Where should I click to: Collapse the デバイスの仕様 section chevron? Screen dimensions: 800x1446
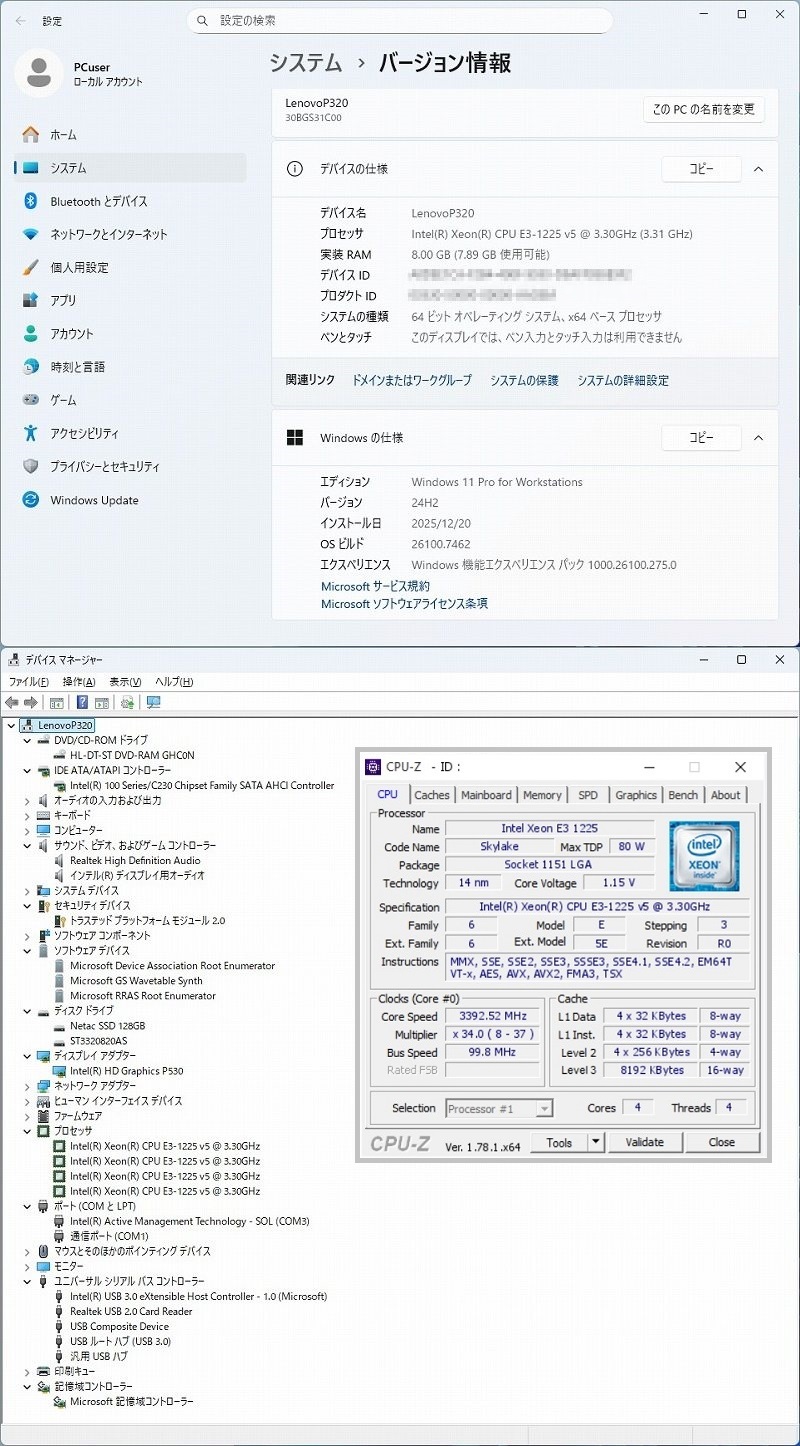[x=757, y=169]
